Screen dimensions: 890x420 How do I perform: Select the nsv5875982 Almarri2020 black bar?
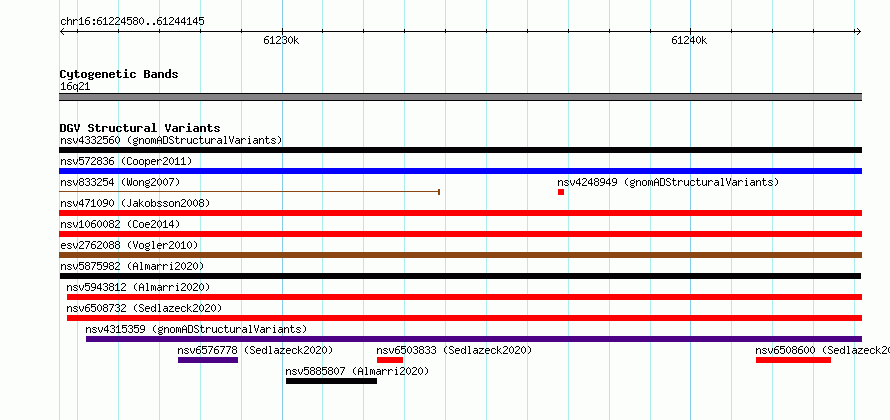click(460, 276)
